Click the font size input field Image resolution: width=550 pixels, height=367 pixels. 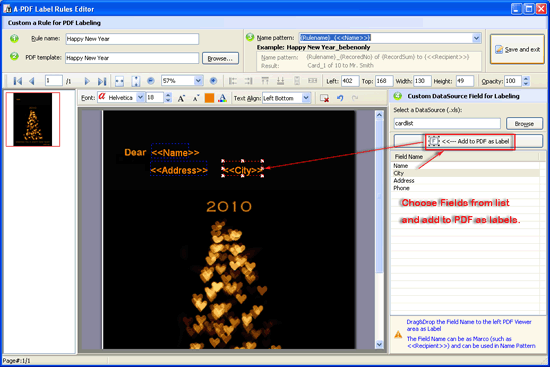point(155,98)
